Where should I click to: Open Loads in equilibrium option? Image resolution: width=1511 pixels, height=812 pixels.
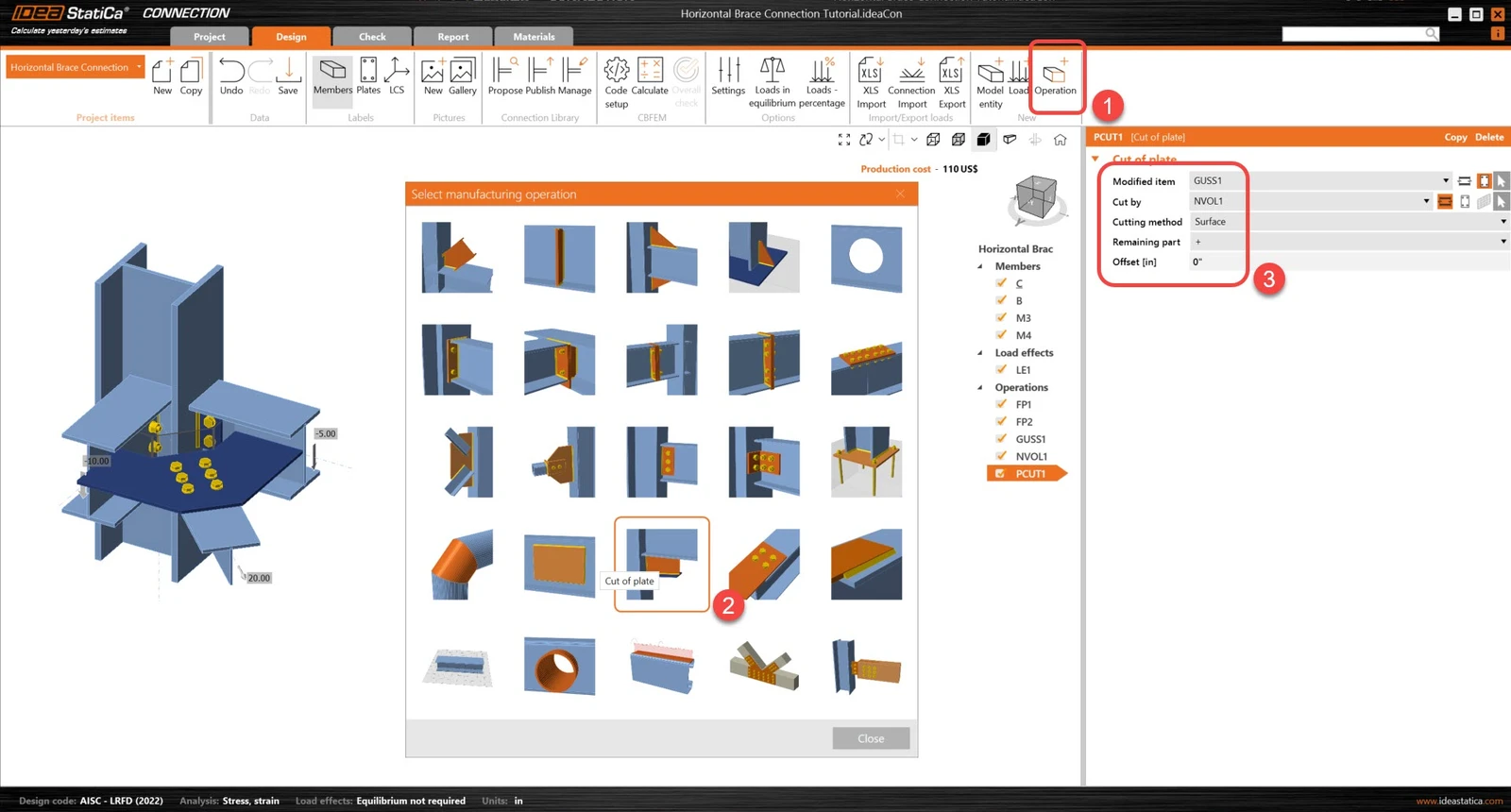tap(772, 83)
